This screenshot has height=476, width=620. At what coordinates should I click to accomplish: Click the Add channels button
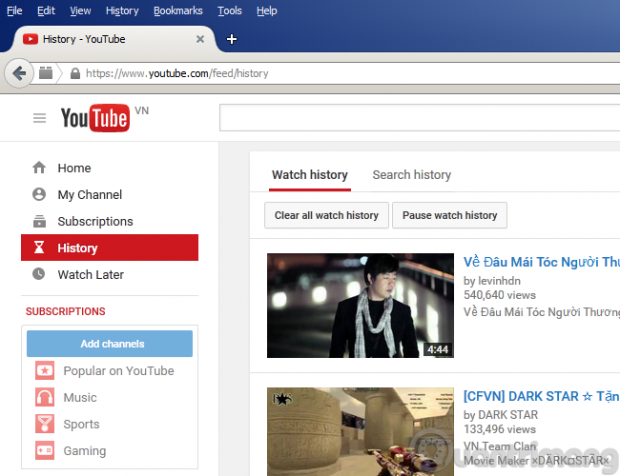pyautogui.click(x=110, y=344)
